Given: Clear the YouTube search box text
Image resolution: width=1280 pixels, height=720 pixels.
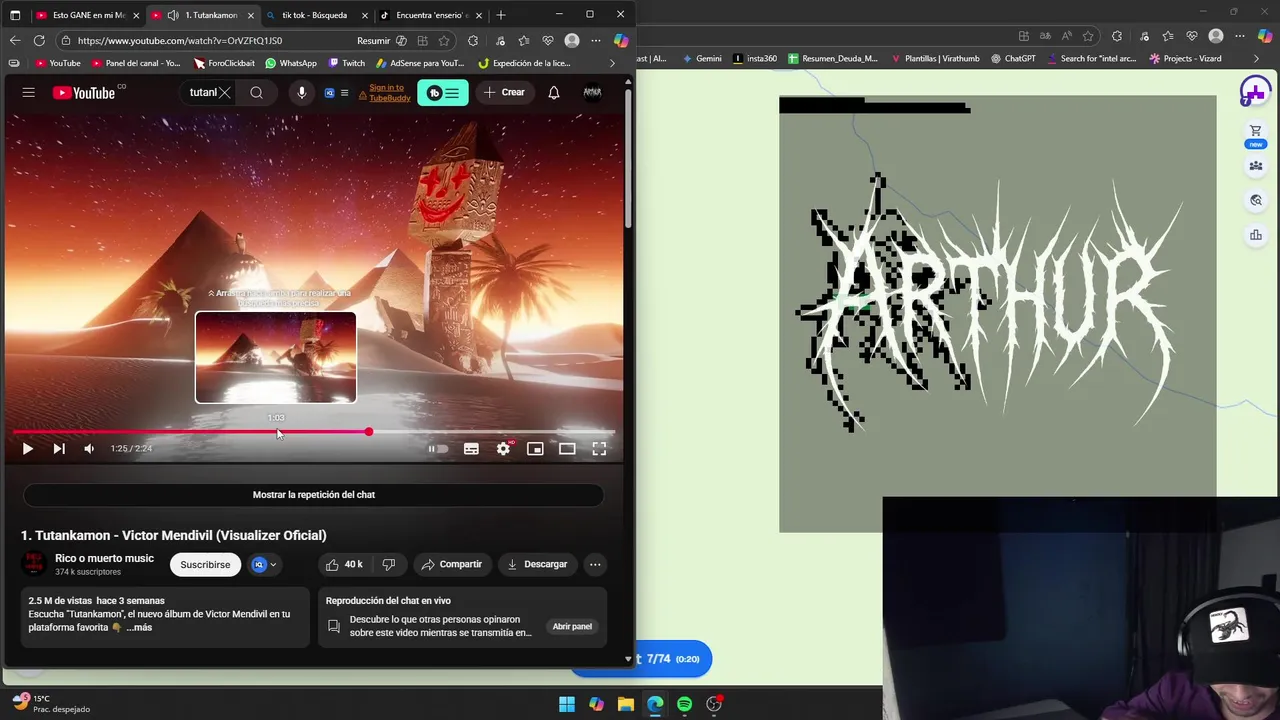Looking at the screenshot, I should [x=225, y=92].
